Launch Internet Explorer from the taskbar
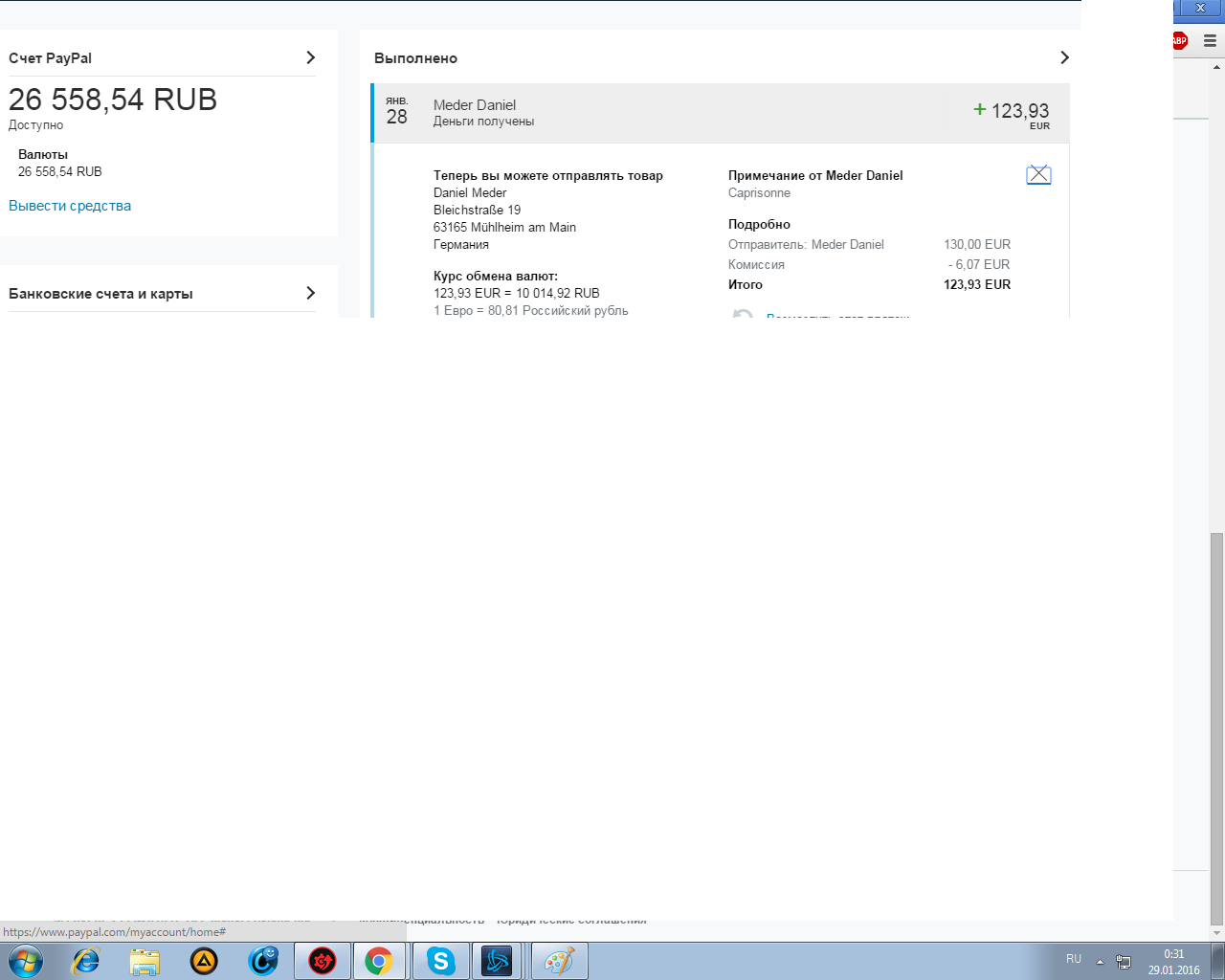Viewport: 1225px width, 980px height. tap(86, 961)
